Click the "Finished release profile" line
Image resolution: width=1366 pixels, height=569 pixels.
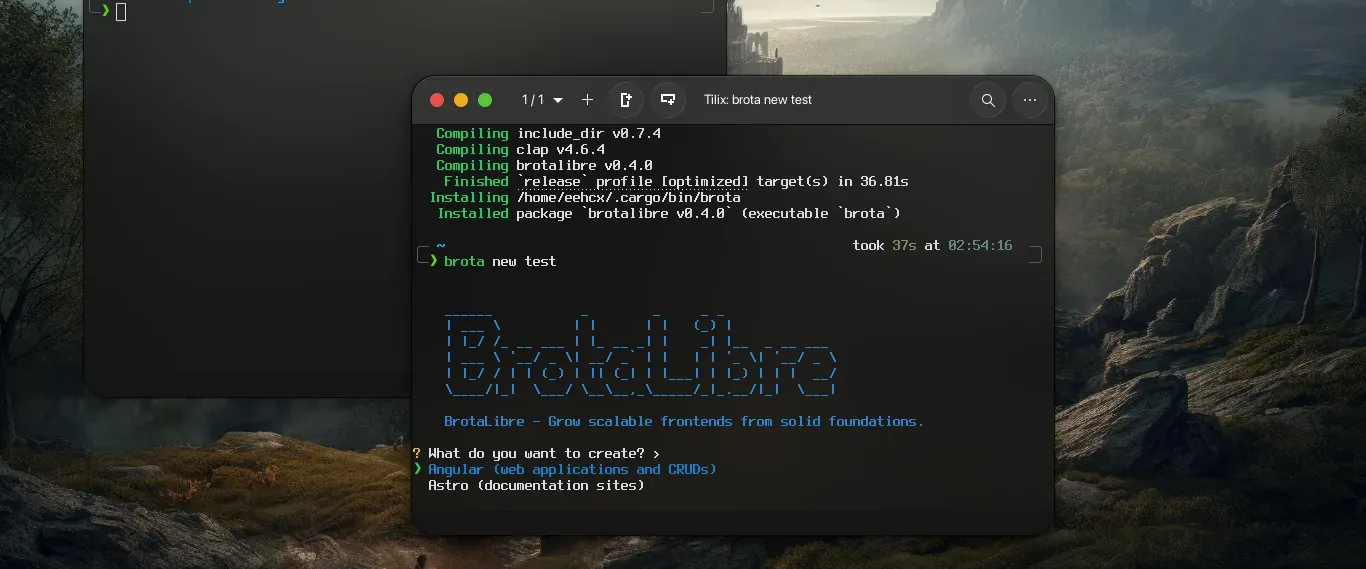(x=676, y=181)
